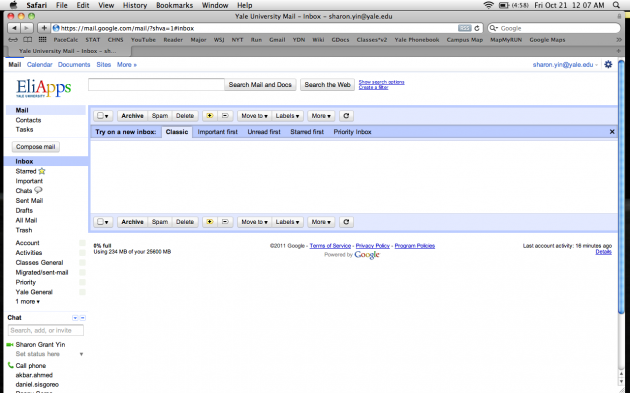Viewport: 630px width, 393px height.
Task: Toggle the bottom select-all checkbox
Action: [100, 222]
